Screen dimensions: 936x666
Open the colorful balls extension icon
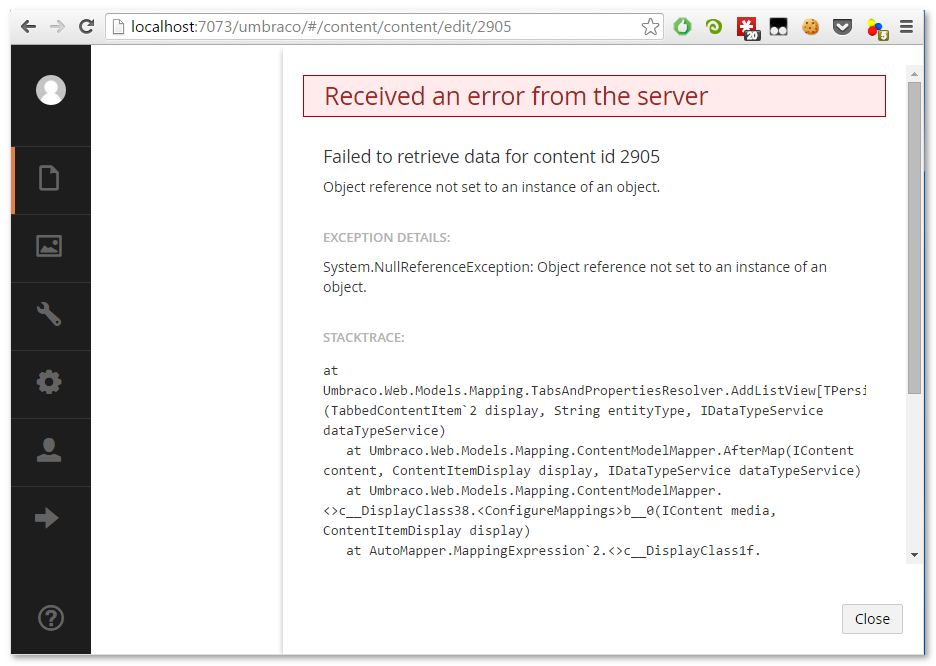877,29
